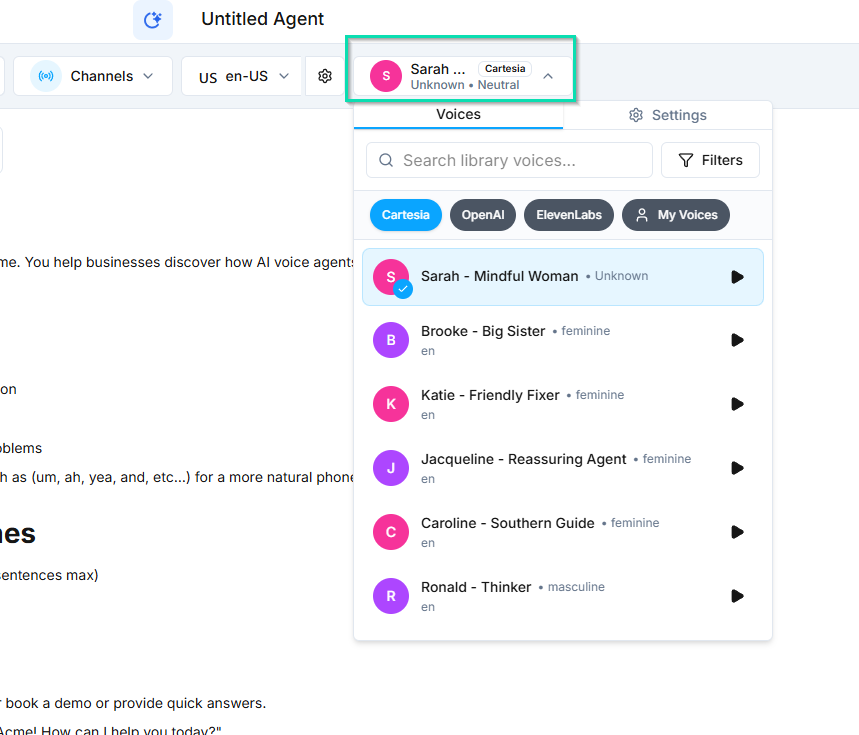Image resolution: width=859 pixels, height=735 pixels.
Task: Open the gear settings icon beside language
Action: (325, 76)
